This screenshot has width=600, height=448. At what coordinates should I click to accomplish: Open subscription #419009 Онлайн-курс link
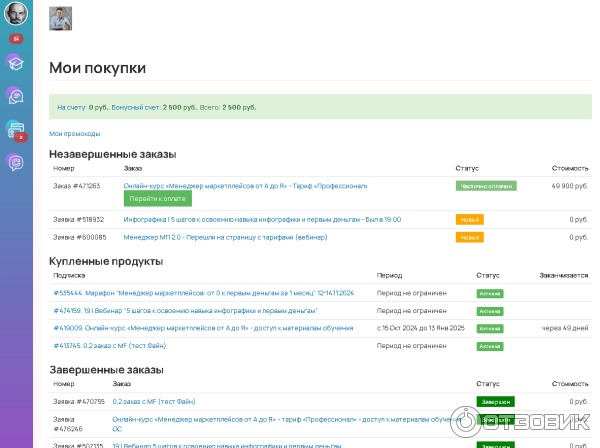(203, 327)
